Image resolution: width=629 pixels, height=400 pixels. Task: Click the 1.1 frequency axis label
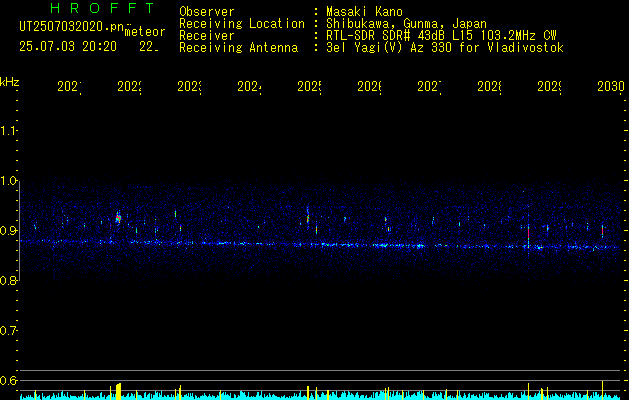point(9,130)
